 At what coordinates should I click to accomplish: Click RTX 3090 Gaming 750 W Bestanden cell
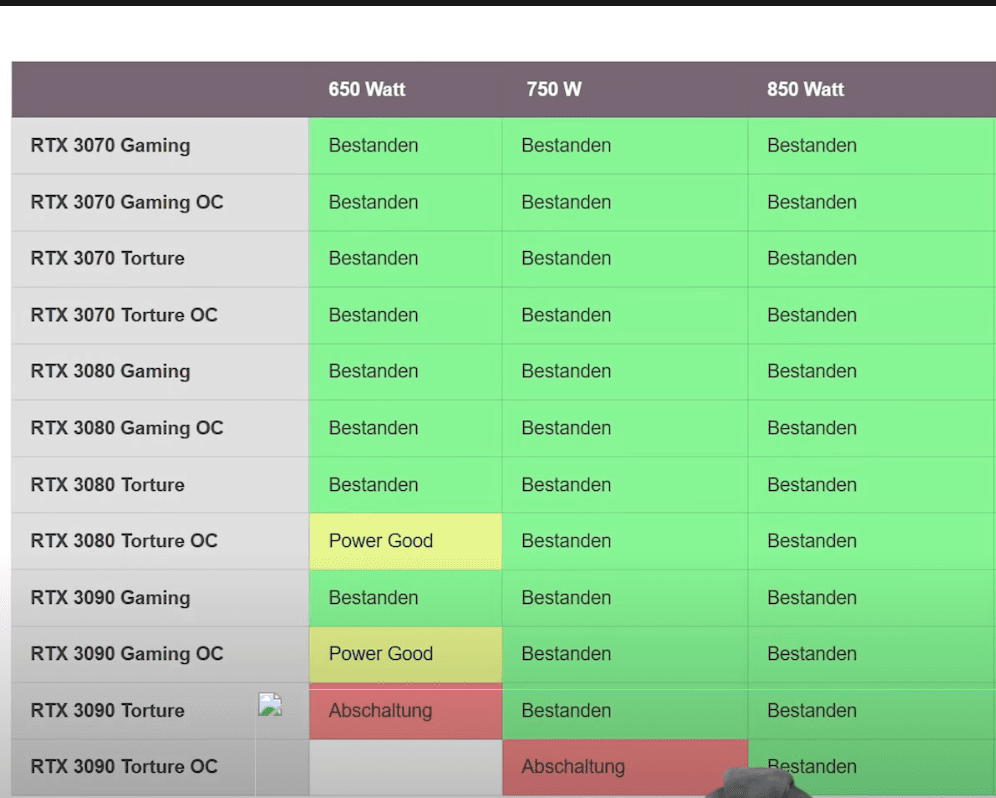(625, 598)
